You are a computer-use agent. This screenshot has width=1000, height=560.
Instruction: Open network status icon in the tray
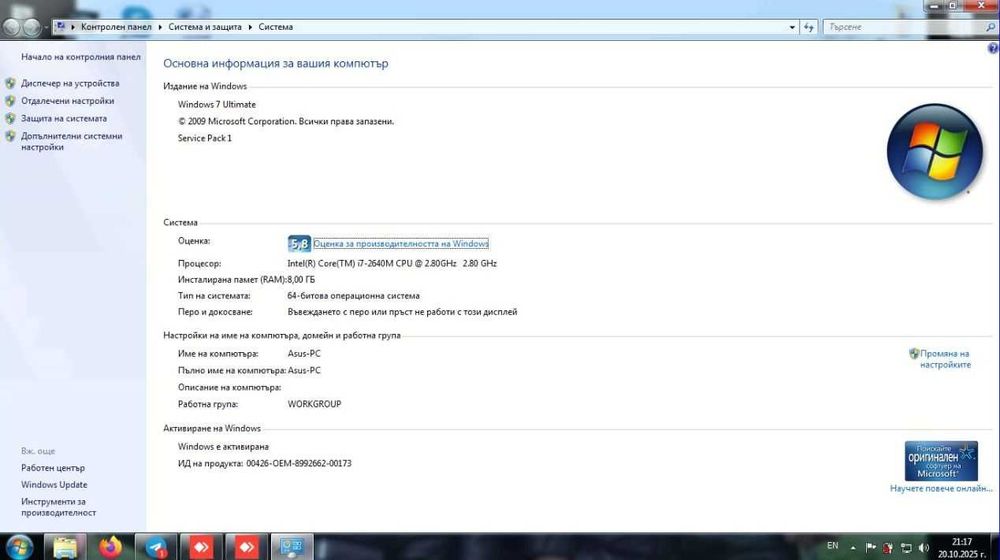pos(906,547)
